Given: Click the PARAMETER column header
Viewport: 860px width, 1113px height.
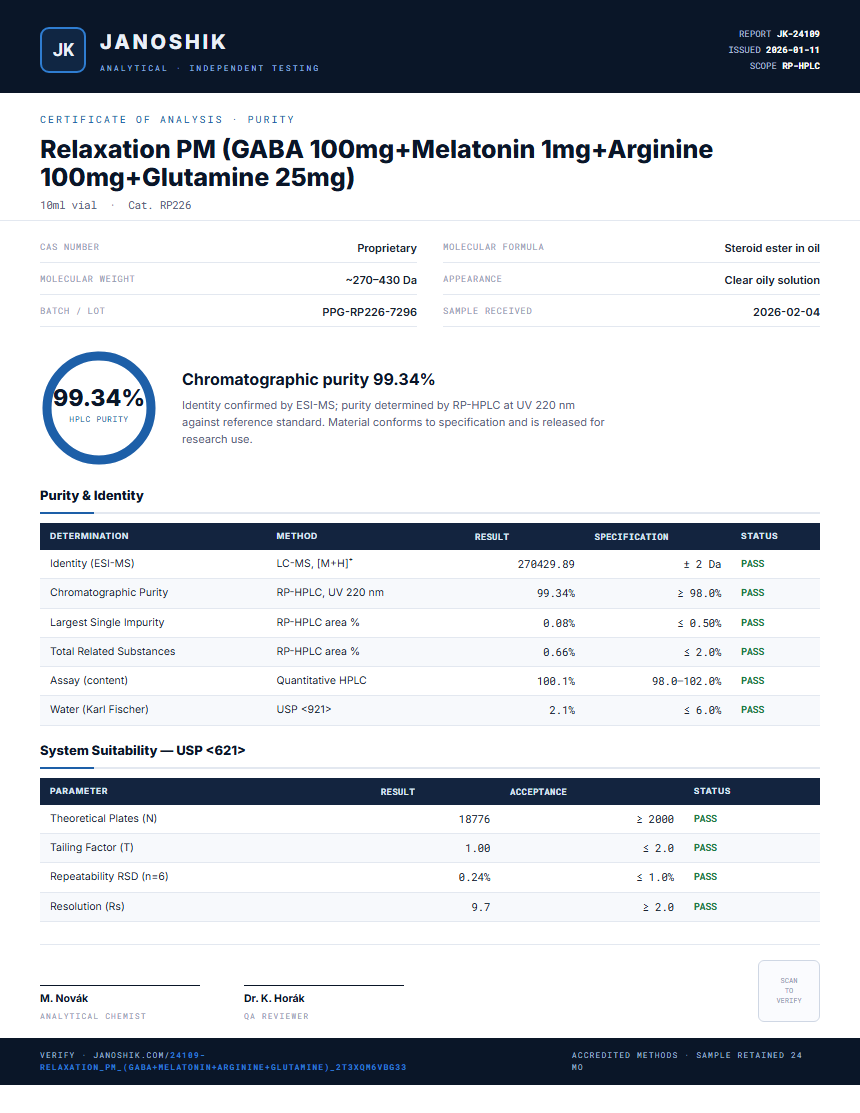Looking at the screenshot, I should [x=79, y=791].
